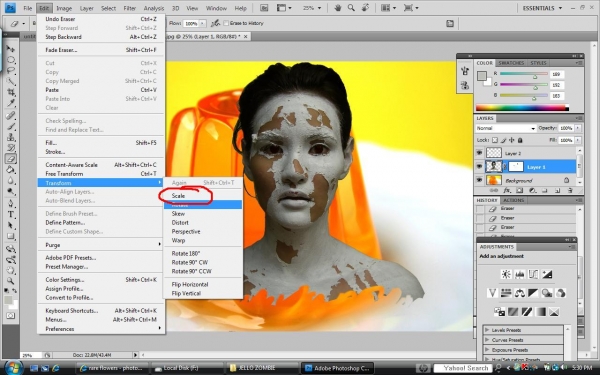This screenshot has width=600, height=375.
Task: Open the Filter menu
Action: [129, 8]
